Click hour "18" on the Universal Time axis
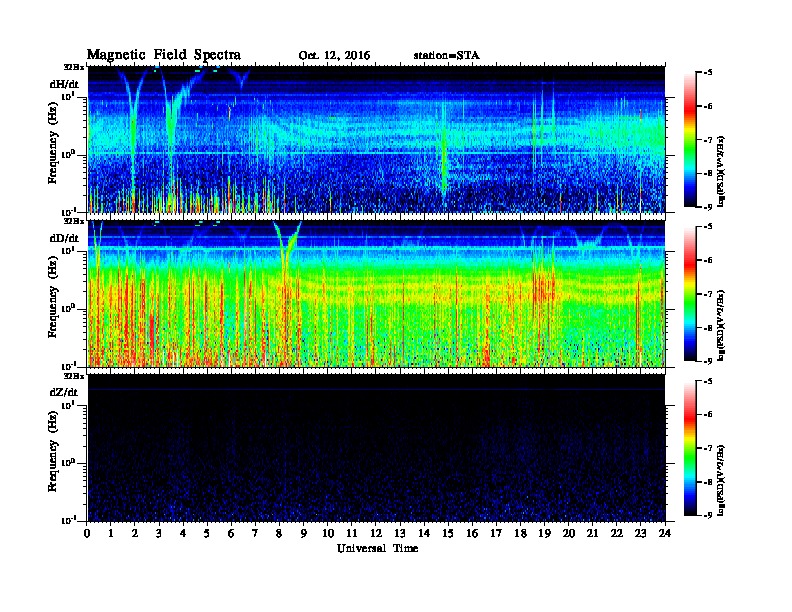Viewport: 792px width, 612px height. coord(520,533)
